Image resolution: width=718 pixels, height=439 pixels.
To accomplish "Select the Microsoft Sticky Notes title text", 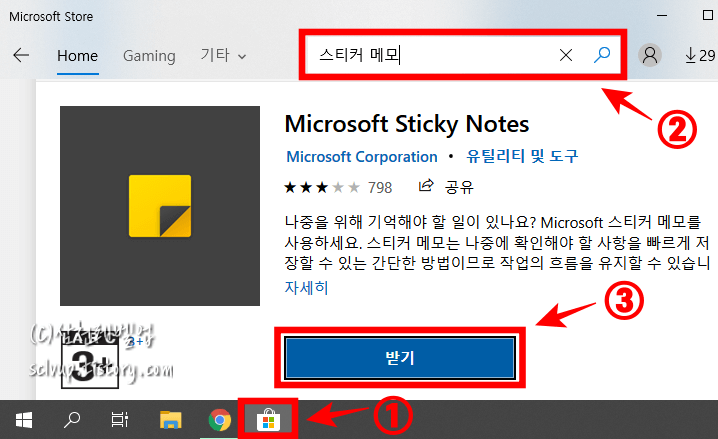I will (x=407, y=124).
